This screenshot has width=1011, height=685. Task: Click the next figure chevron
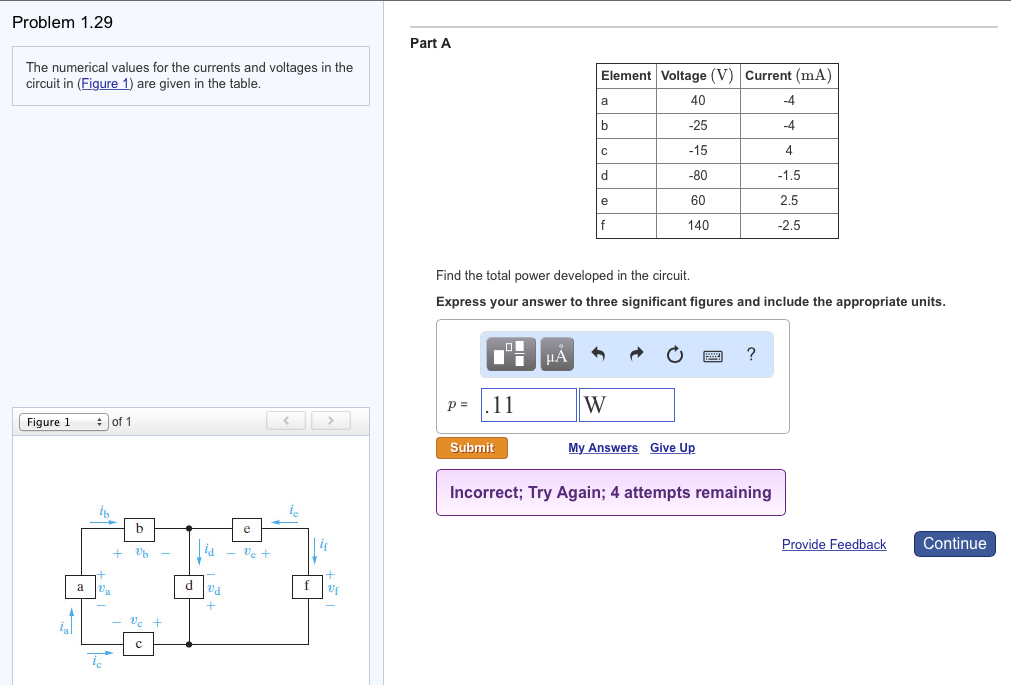[x=330, y=421]
